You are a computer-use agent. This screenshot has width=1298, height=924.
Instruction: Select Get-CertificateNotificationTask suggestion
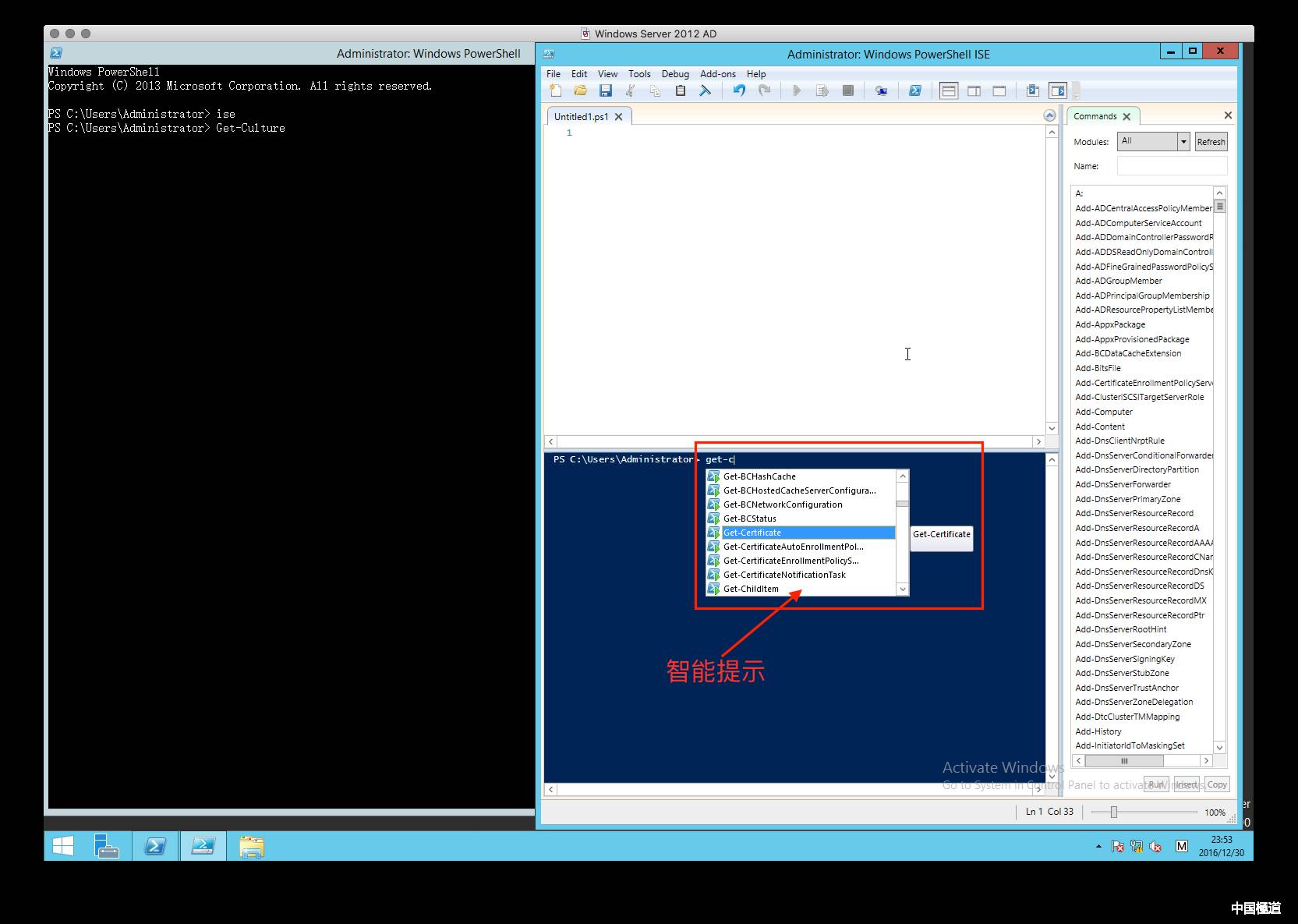(x=801, y=575)
